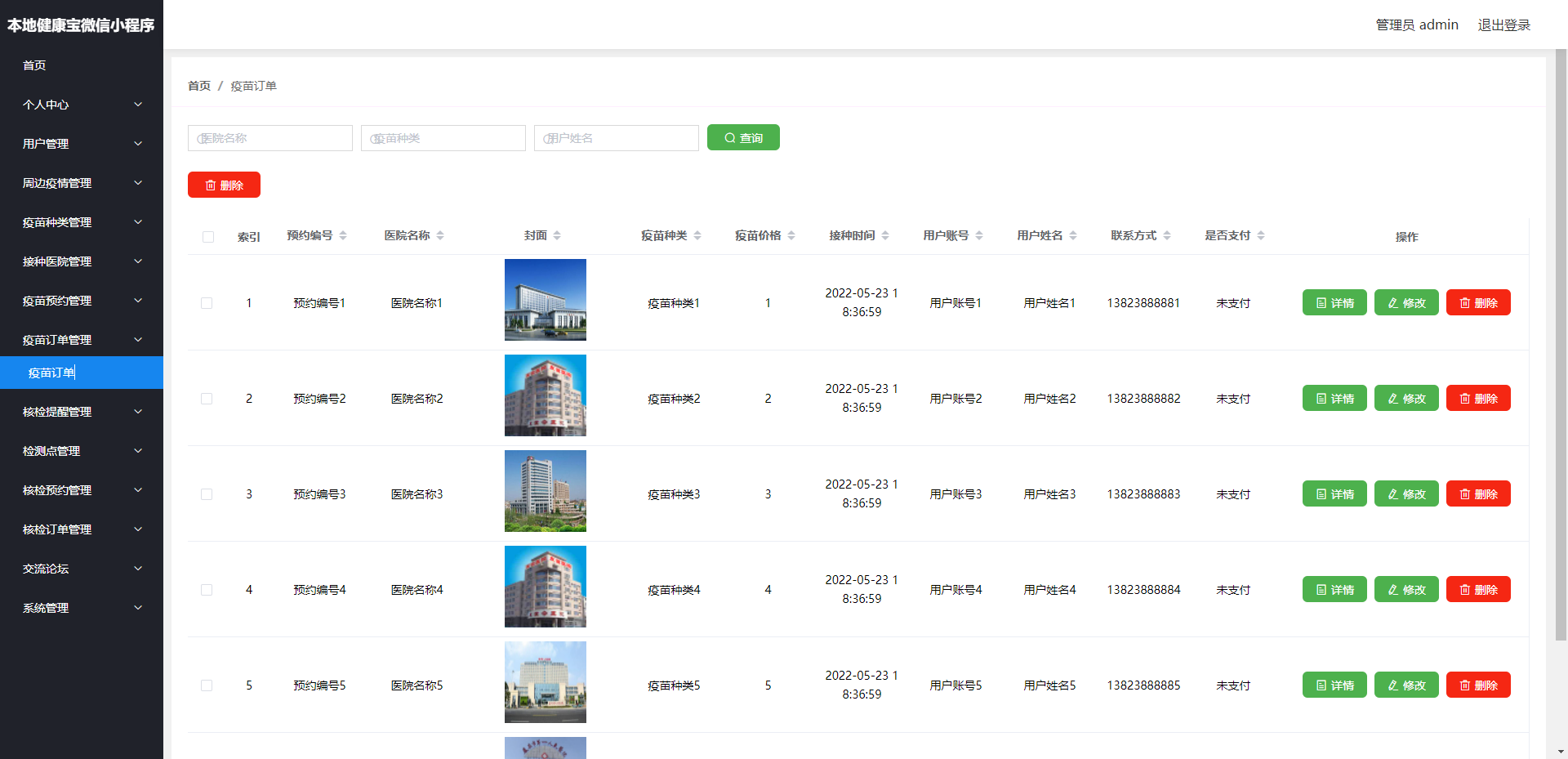Focus the 医院名称 search field
This screenshot has width=1568, height=759.
pos(270,138)
